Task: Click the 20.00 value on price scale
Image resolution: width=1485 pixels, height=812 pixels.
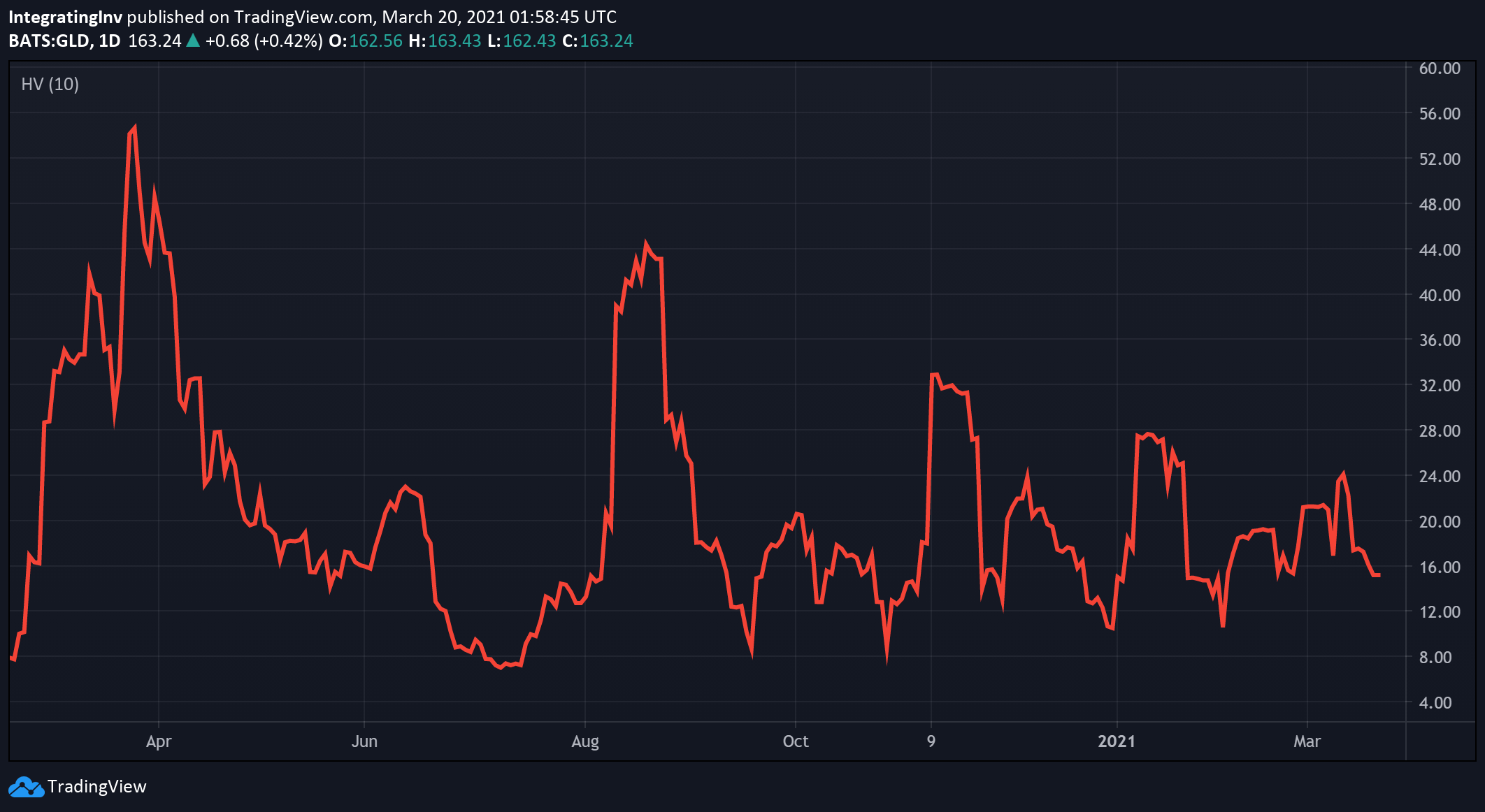Action: [x=1440, y=522]
